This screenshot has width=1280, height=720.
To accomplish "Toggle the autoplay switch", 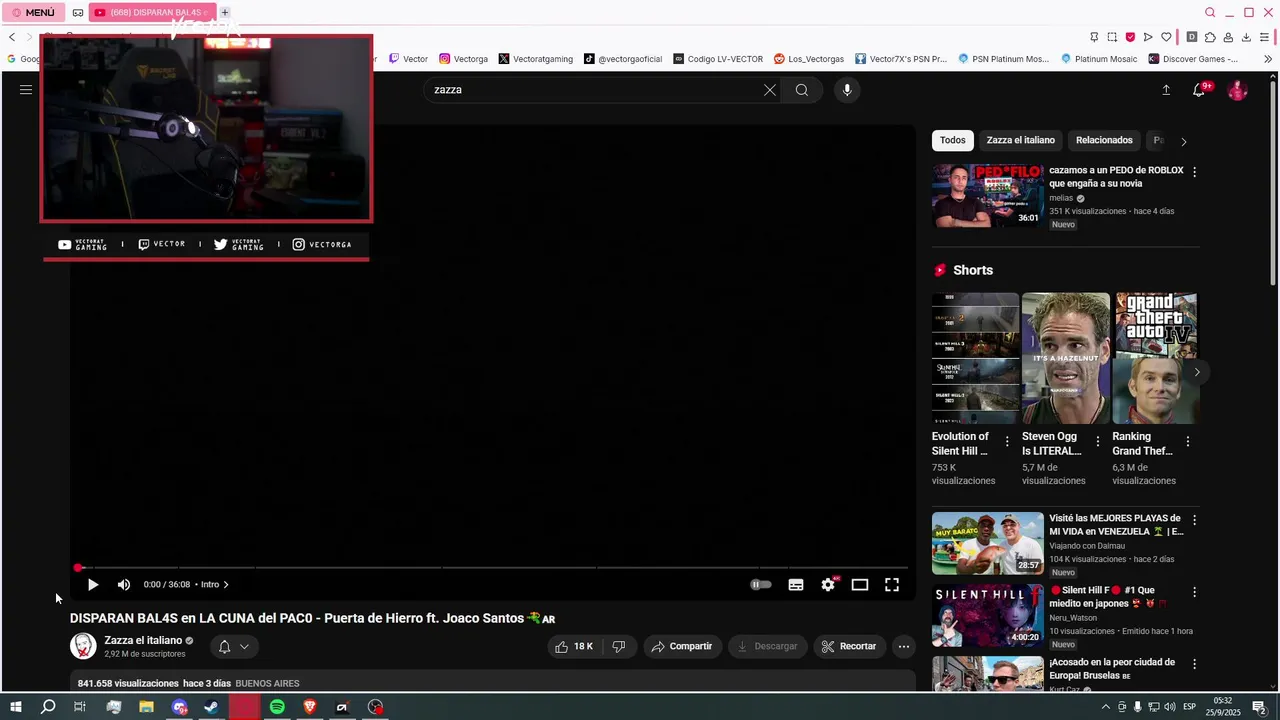I will pyautogui.click(x=761, y=585).
